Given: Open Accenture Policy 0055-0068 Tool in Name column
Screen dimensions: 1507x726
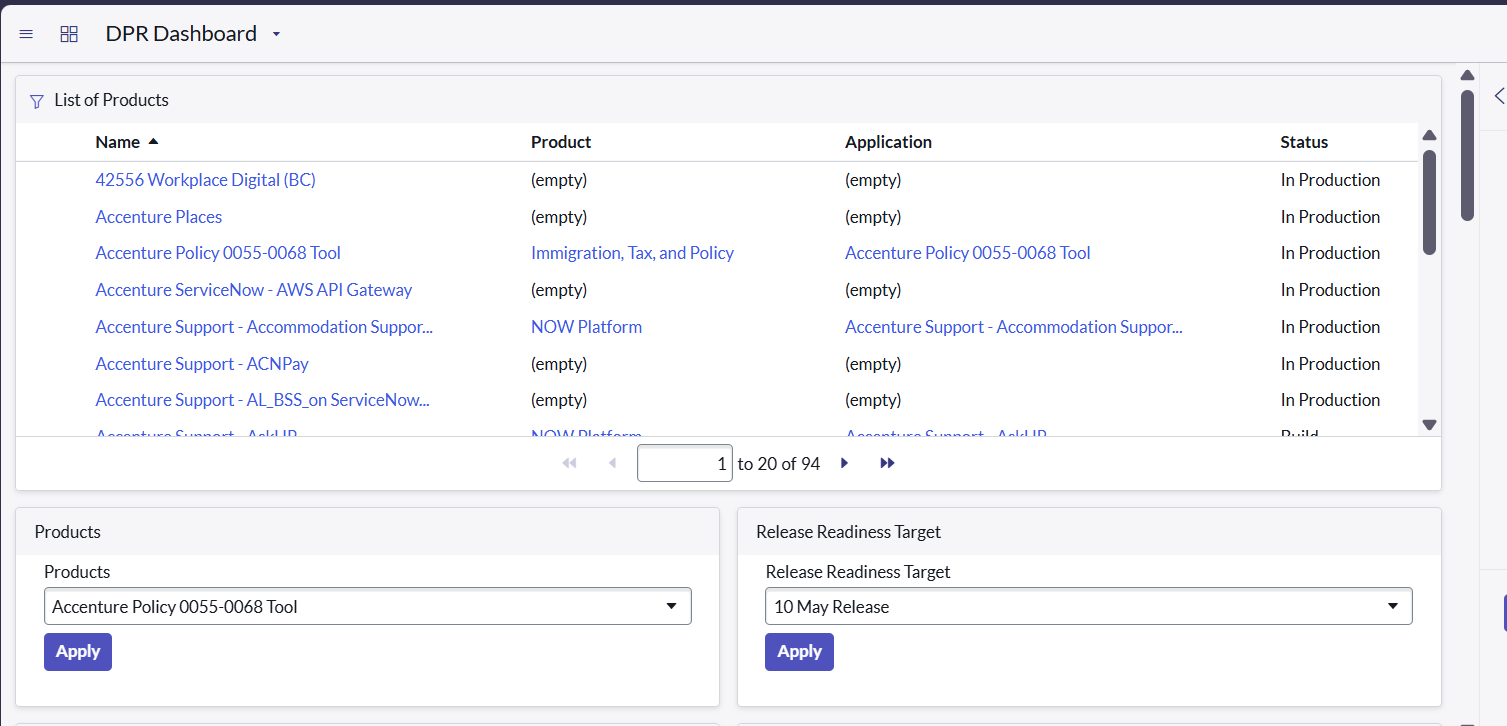Looking at the screenshot, I should pyautogui.click(x=218, y=253).
